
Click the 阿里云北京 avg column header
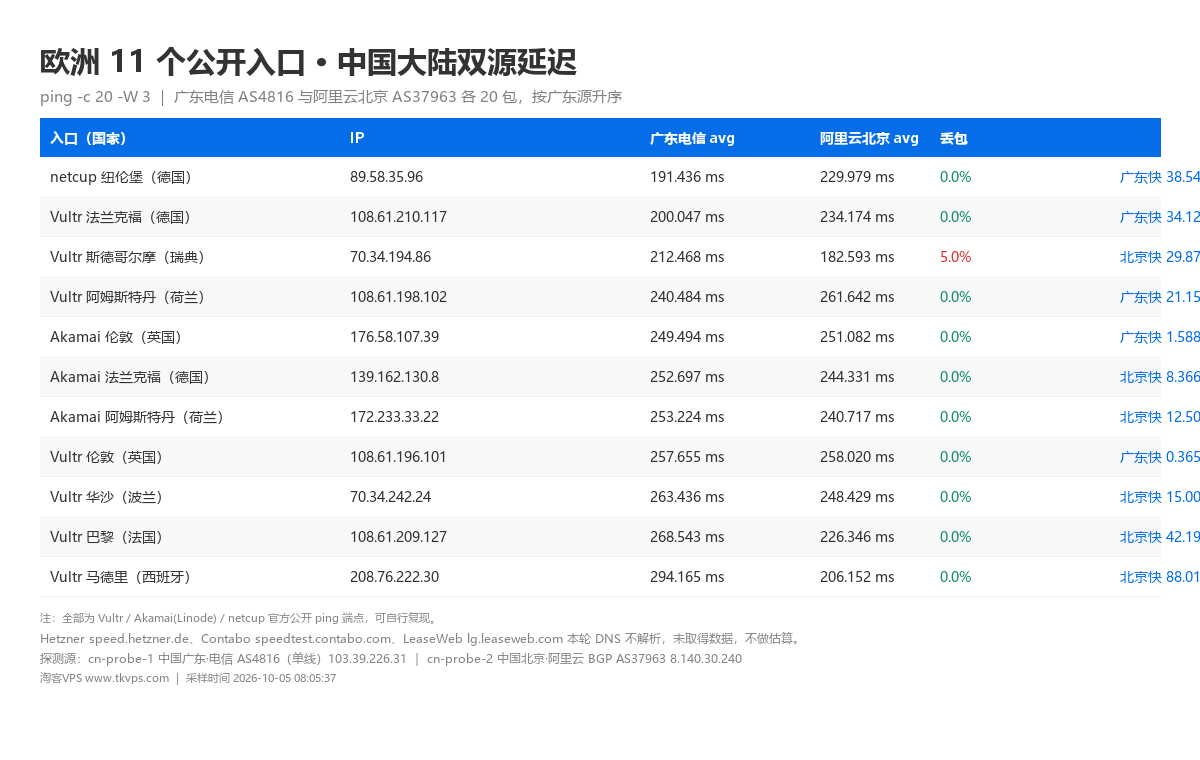point(869,138)
